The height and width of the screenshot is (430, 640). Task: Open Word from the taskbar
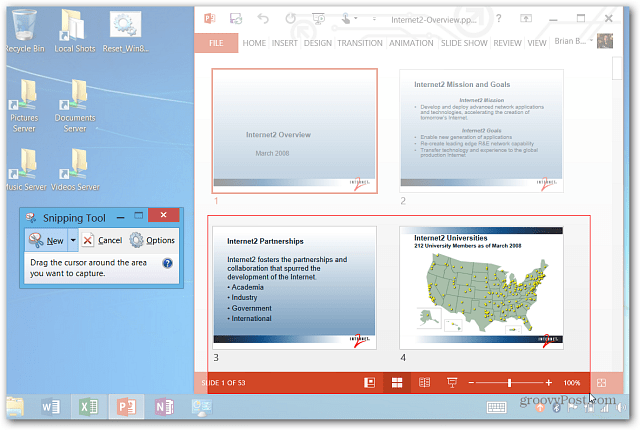click(x=51, y=406)
